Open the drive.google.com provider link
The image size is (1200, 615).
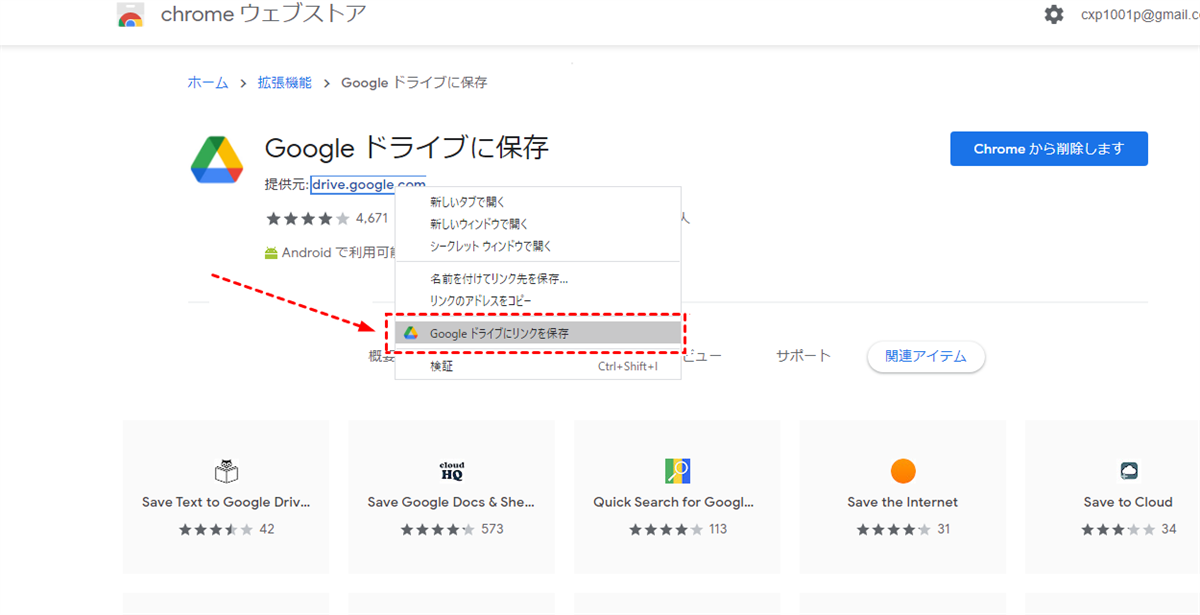tap(368, 185)
